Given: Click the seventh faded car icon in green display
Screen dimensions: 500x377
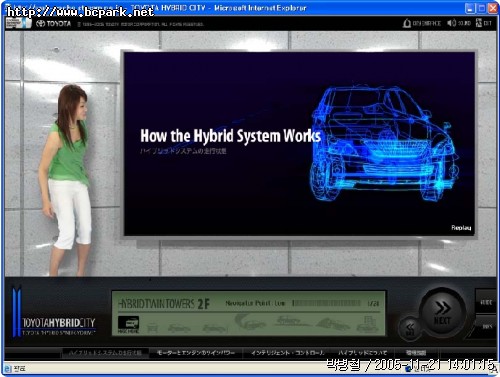Looking at the screenshot, I should click(x=332, y=323).
